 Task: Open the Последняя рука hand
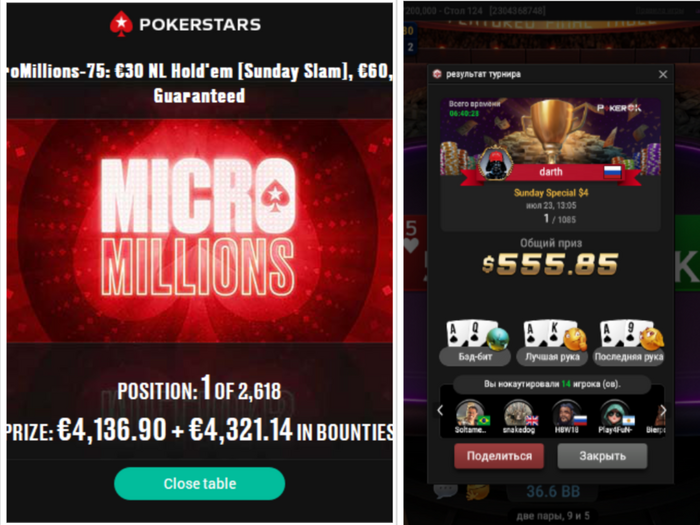[629, 343]
